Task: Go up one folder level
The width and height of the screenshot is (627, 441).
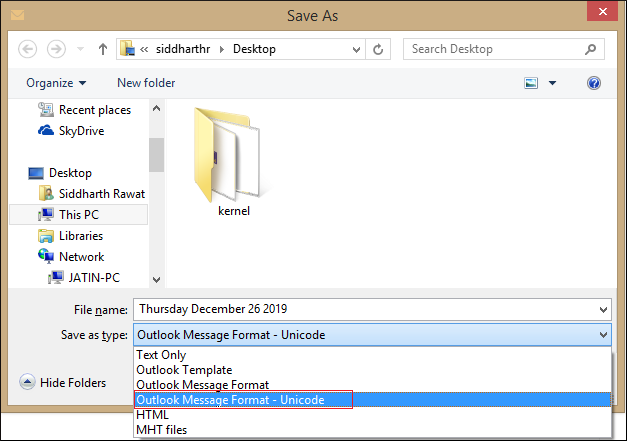Action: [x=103, y=49]
